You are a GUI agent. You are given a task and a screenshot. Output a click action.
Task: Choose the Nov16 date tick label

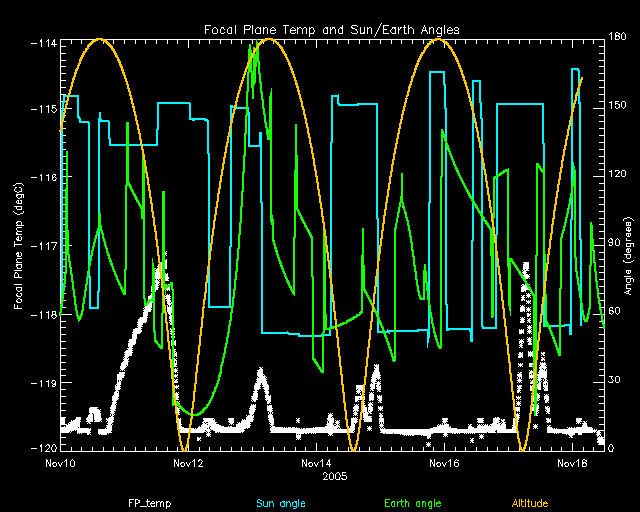click(444, 464)
